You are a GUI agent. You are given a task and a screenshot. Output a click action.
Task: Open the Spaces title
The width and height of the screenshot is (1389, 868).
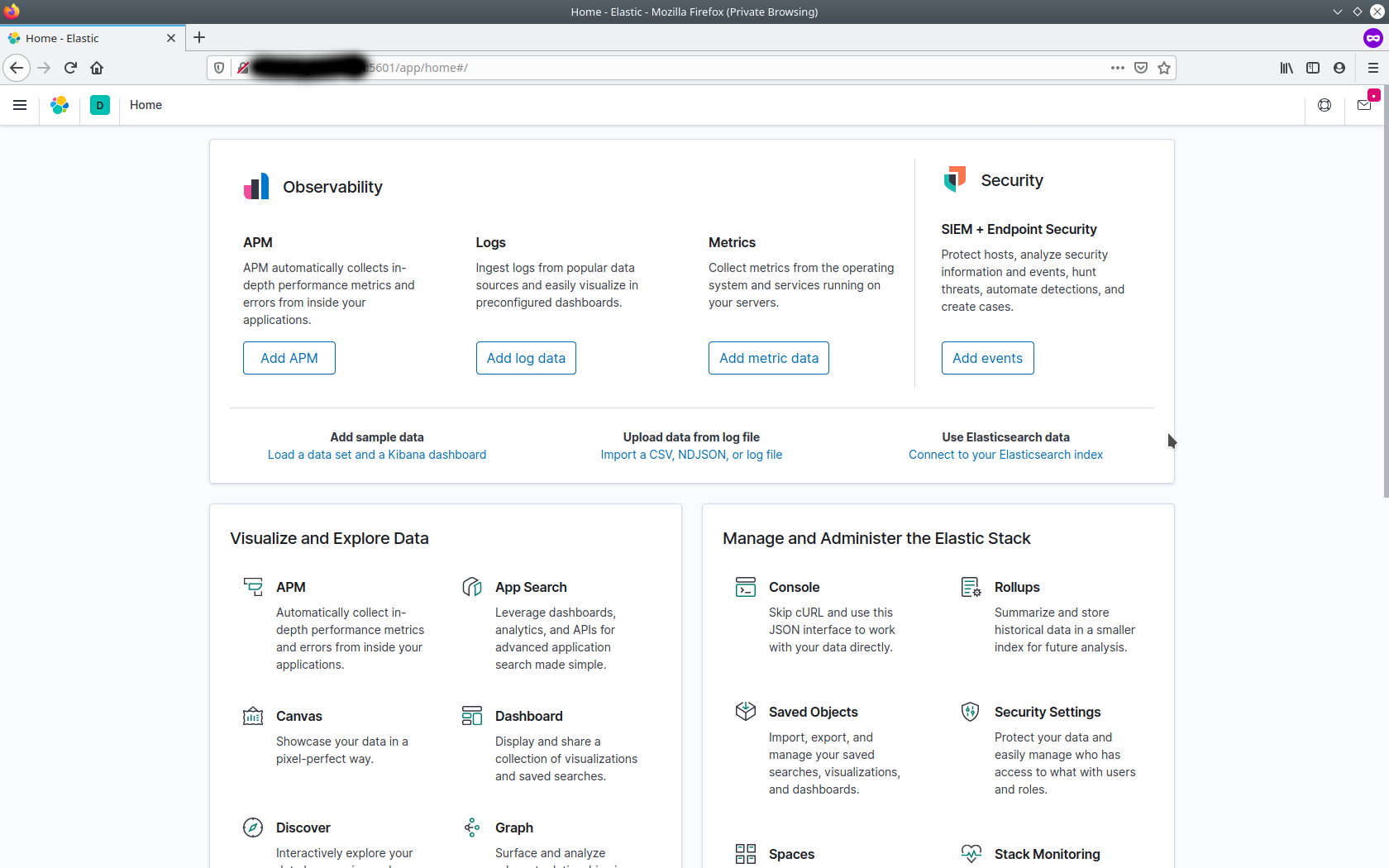[792, 854]
